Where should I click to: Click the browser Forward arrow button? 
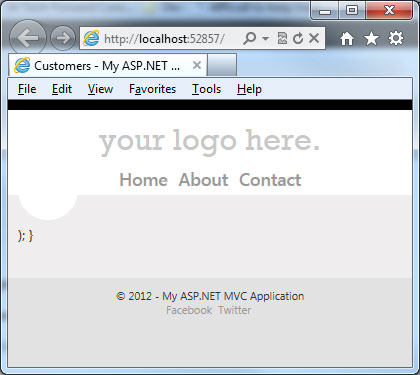pyautogui.click(x=63, y=38)
